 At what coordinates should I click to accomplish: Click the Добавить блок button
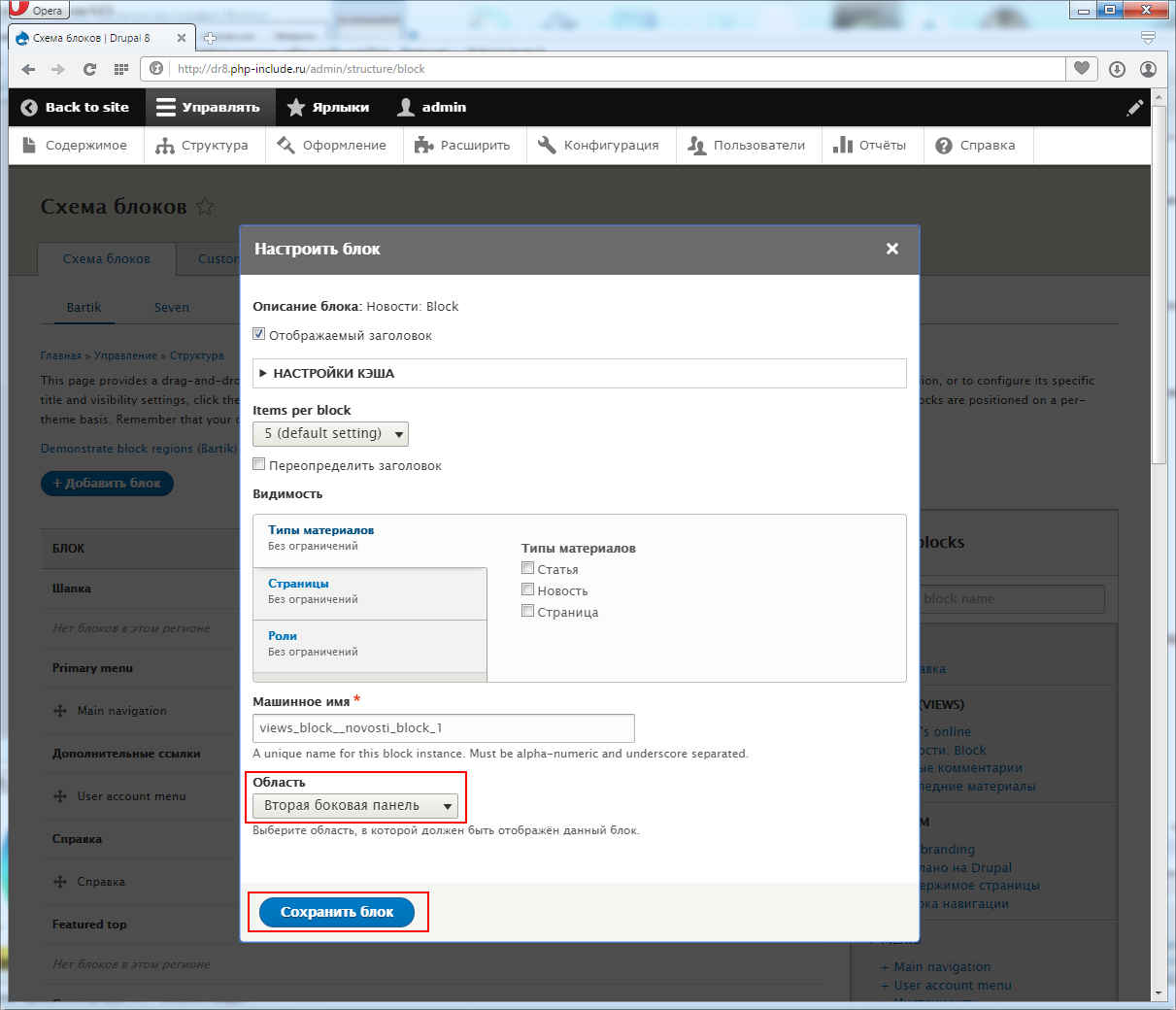(x=107, y=483)
